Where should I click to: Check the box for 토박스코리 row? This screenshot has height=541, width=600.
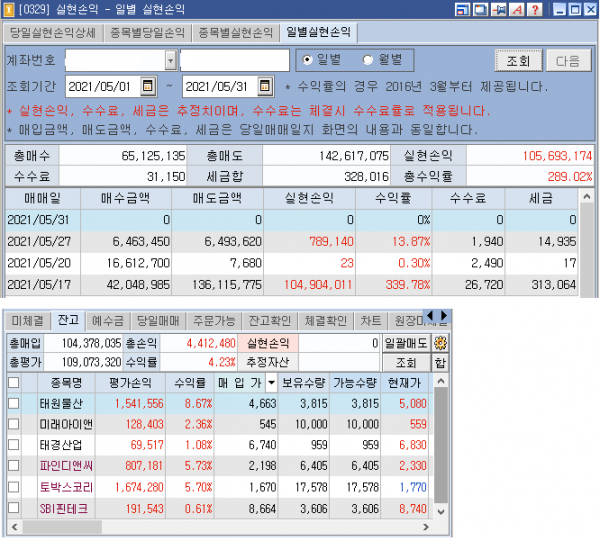pyautogui.click(x=14, y=487)
